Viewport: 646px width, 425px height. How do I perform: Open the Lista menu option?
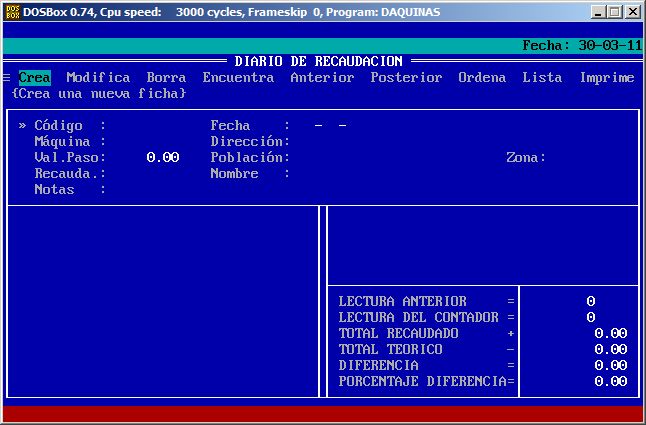point(542,78)
